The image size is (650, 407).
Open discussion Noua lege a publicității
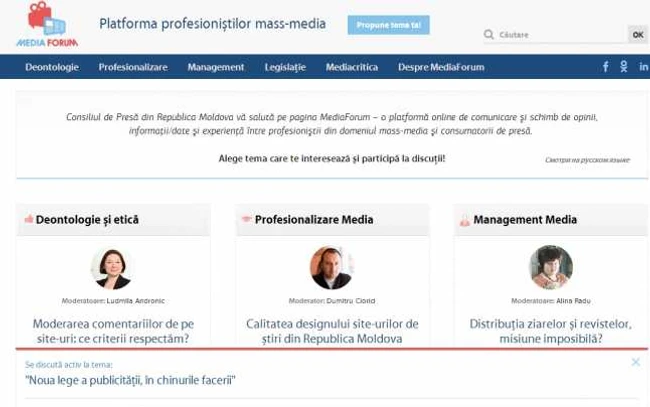130,380
